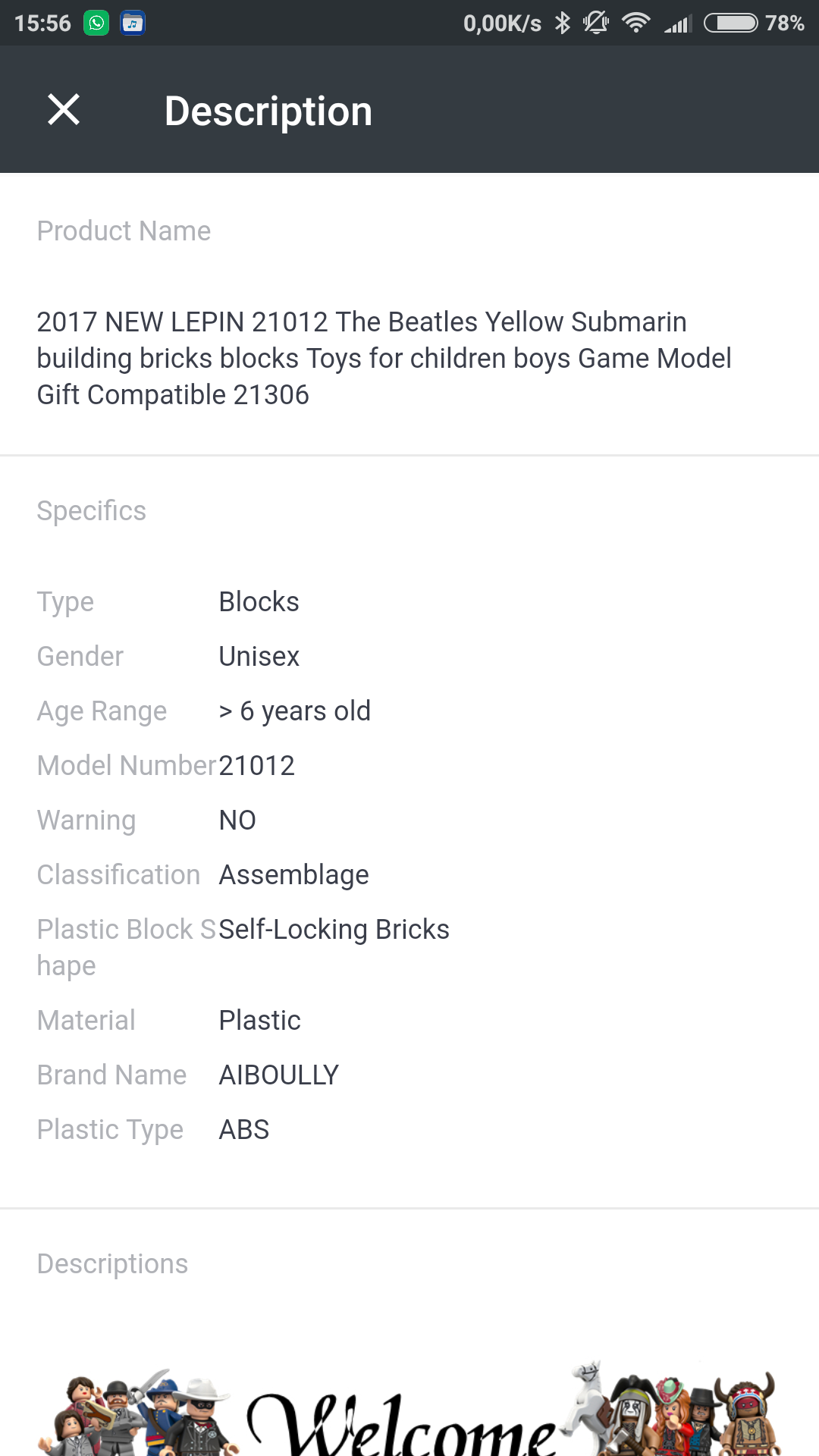This screenshot has width=819, height=1456.
Task: Tap the Age Range value
Action: 294,711
